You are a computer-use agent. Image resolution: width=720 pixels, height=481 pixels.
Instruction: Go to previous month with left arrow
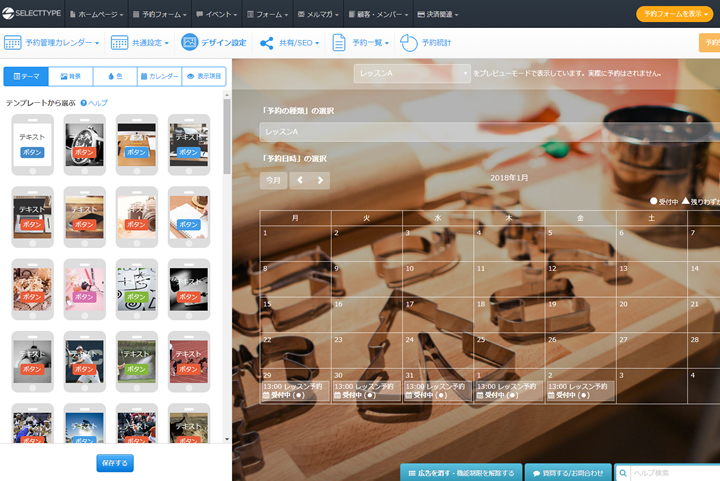[300, 181]
